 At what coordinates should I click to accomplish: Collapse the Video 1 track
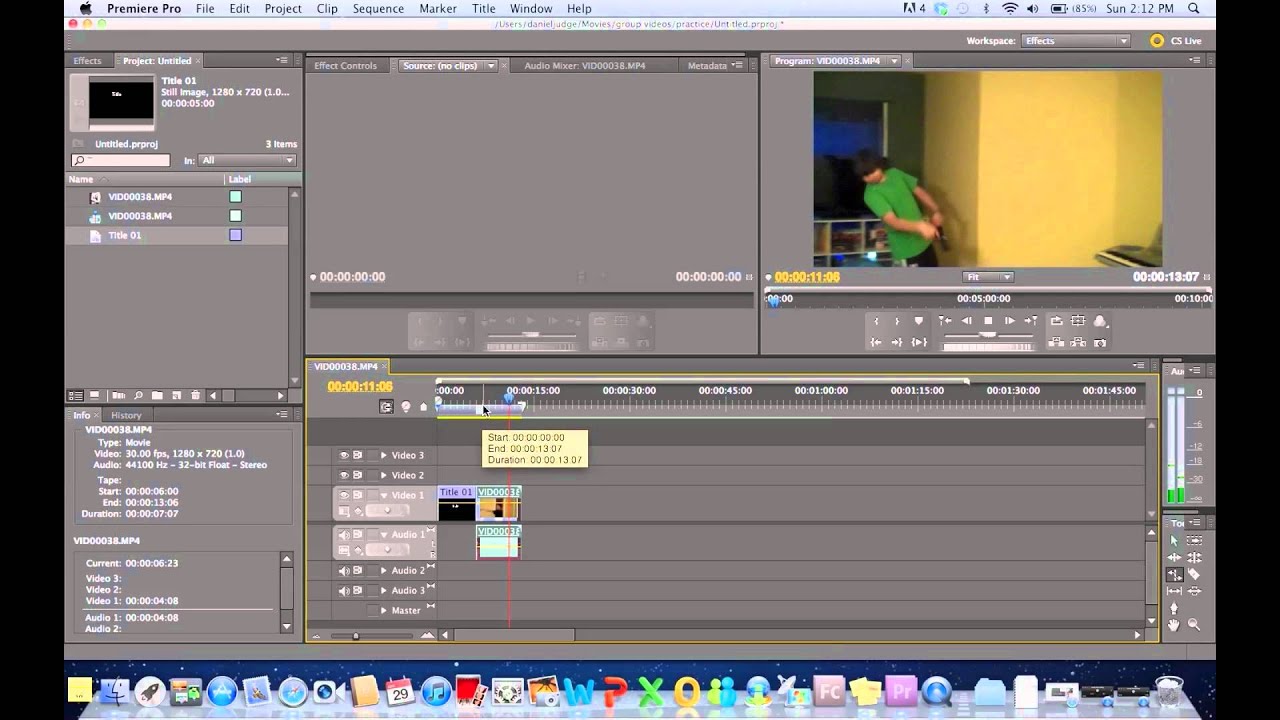tap(383, 495)
